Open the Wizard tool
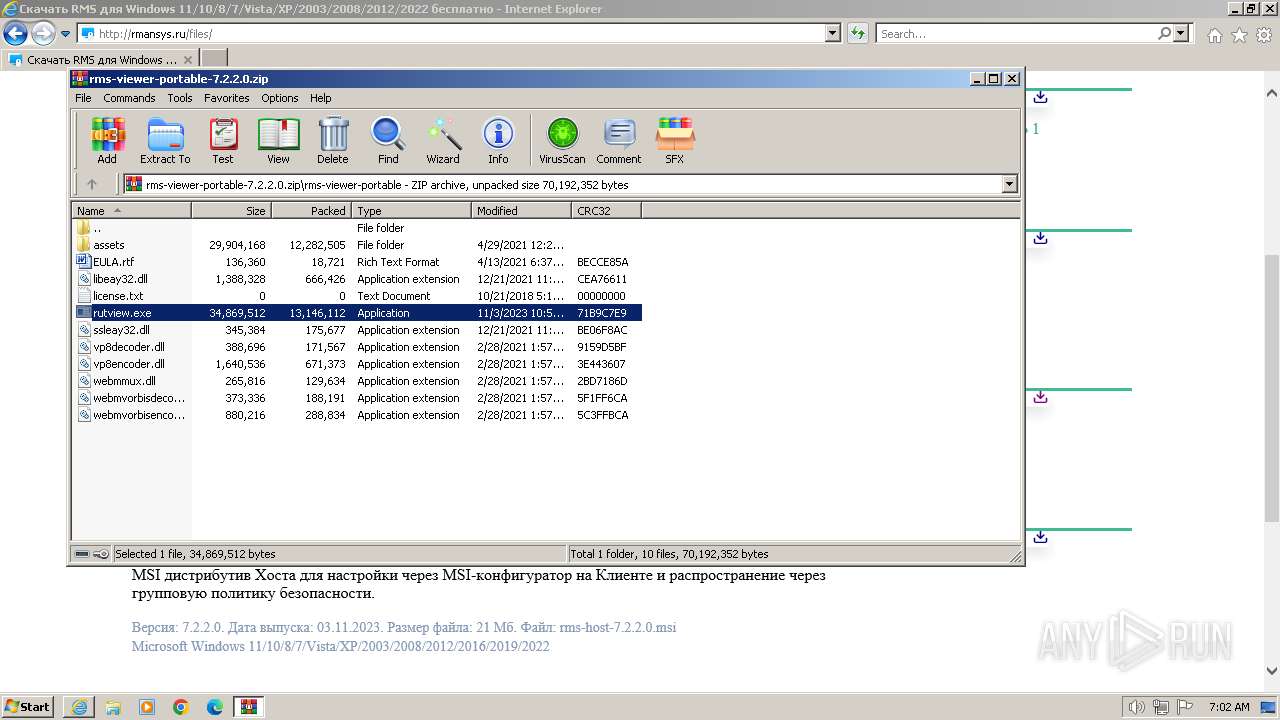 (x=443, y=140)
